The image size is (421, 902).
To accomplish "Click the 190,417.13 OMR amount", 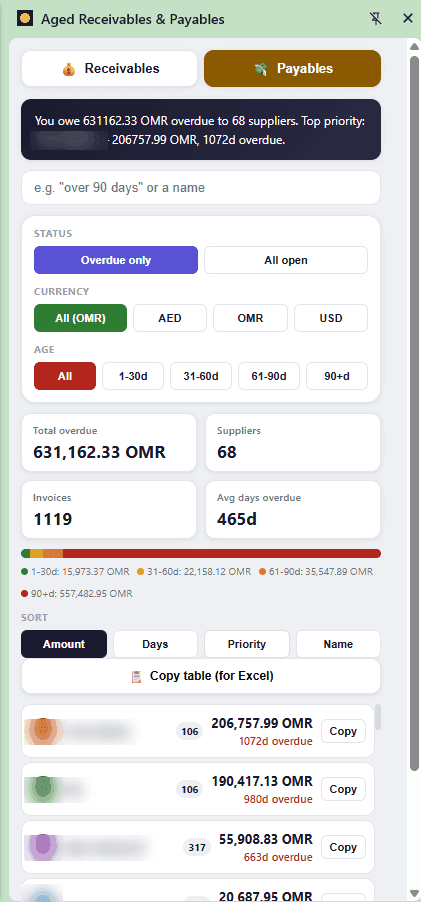I will (x=262, y=781).
